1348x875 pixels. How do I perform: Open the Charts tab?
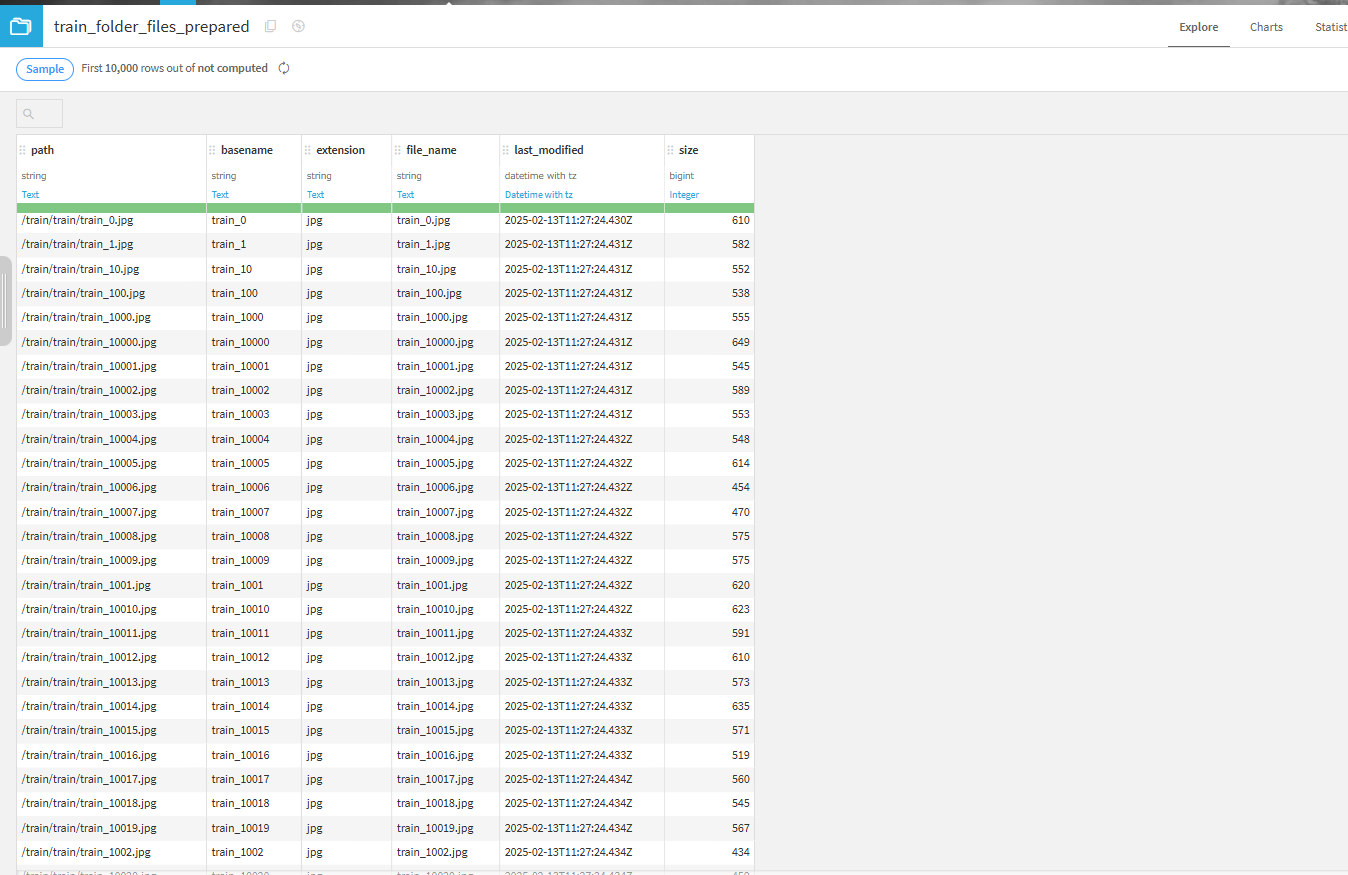[1266, 27]
